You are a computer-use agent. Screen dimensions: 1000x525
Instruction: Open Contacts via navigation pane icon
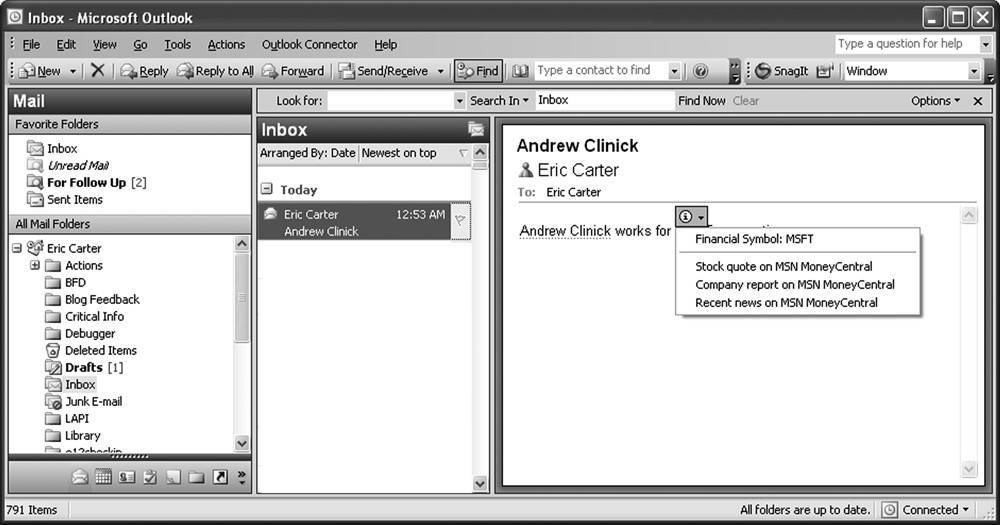click(127, 477)
